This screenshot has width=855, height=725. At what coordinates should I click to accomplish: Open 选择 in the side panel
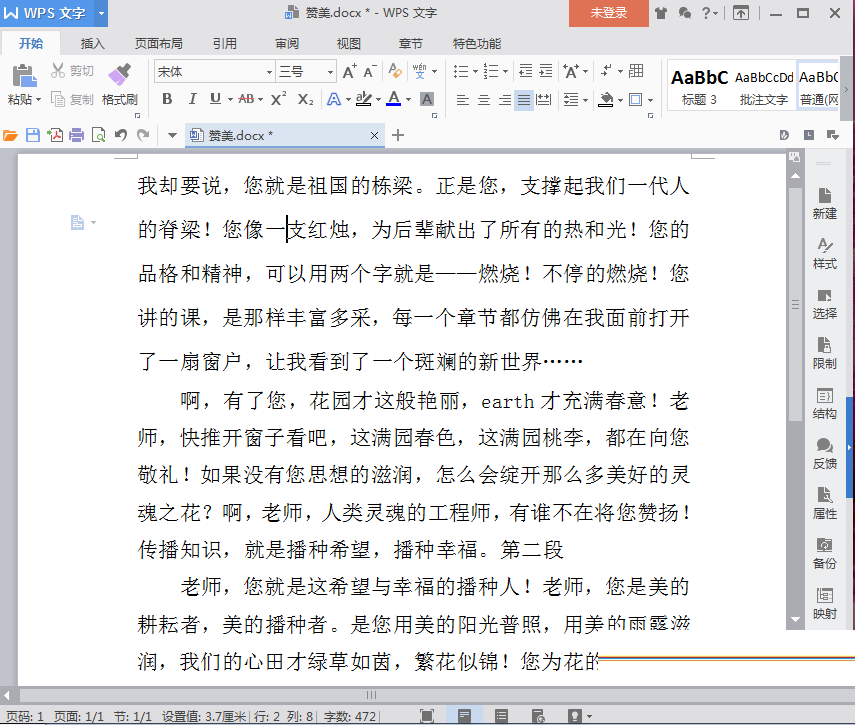(824, 304)
